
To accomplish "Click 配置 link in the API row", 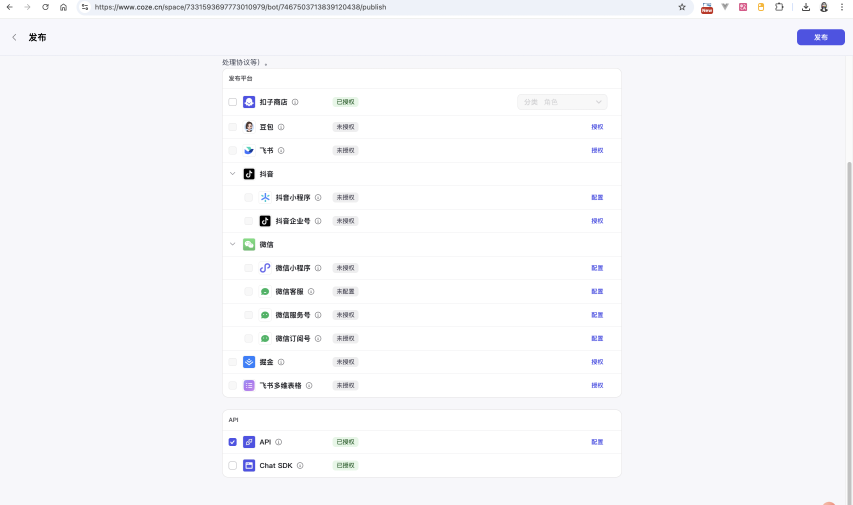I will (x=597, y=442).
